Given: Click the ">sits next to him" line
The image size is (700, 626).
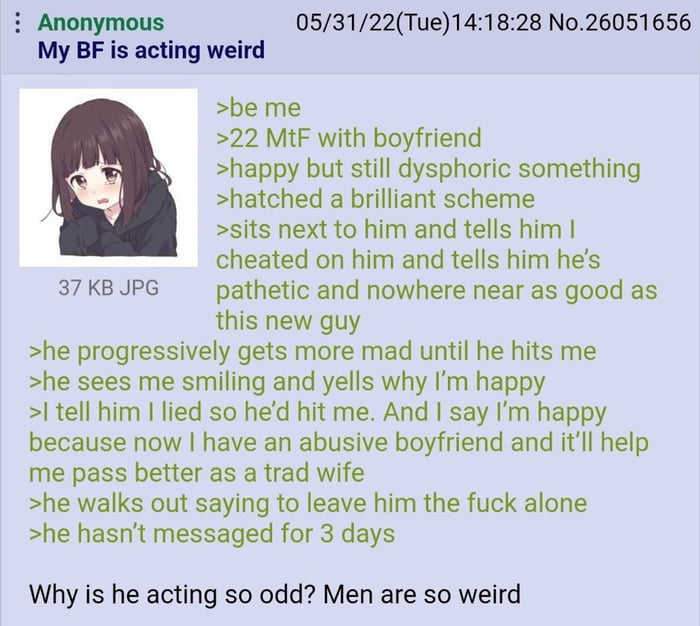Looking at the screenshot, I should tap(396, 230).
